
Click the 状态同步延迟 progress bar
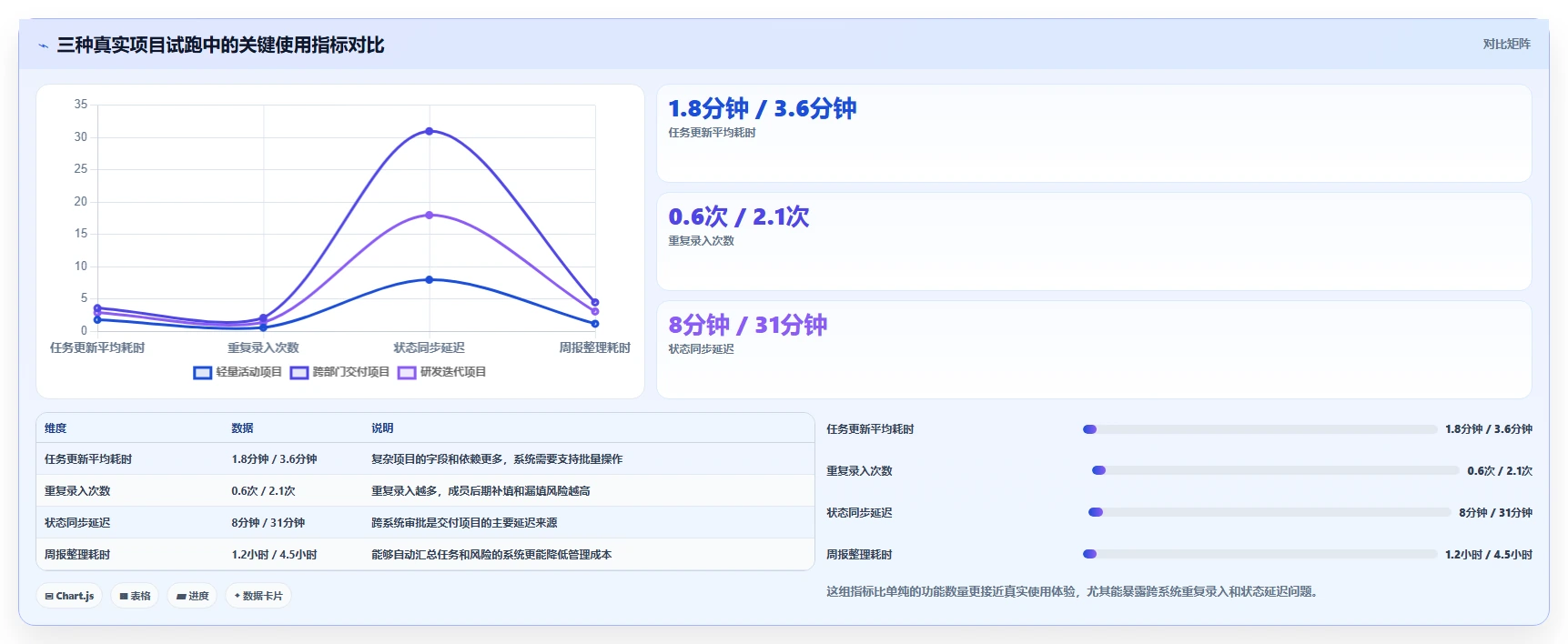[x=1270, y=512]
